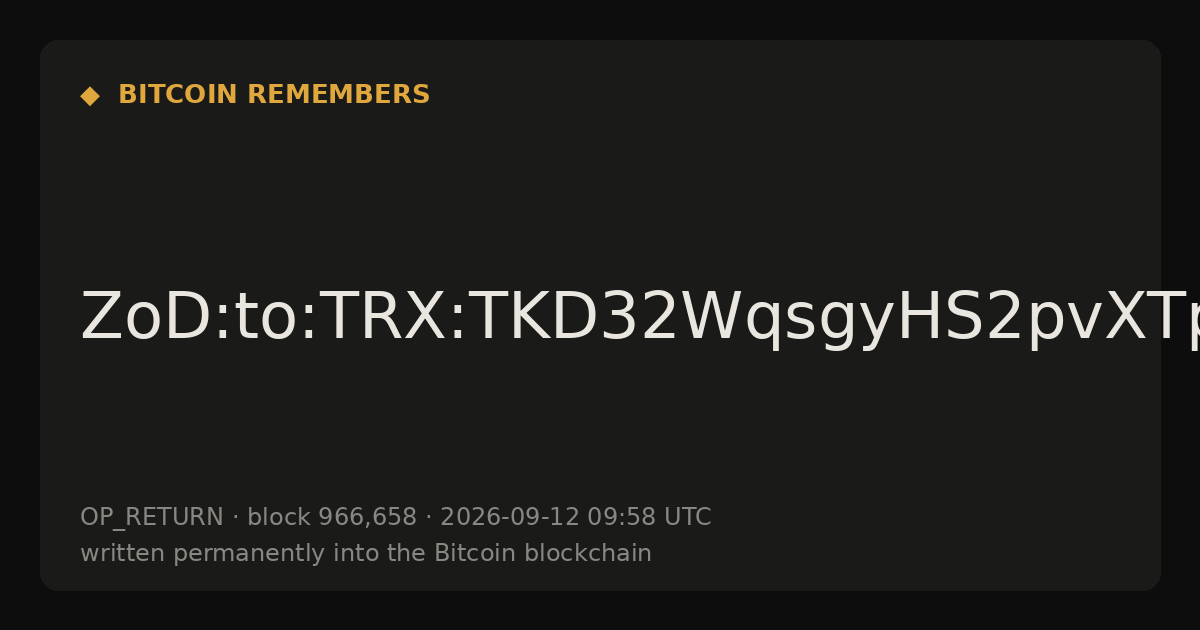Image resolution: width=1200 pixels, height=630 pixels.
Task: Click 'written permanently into the Bitcoin blockchain' caption
Action: pos(366,554)
